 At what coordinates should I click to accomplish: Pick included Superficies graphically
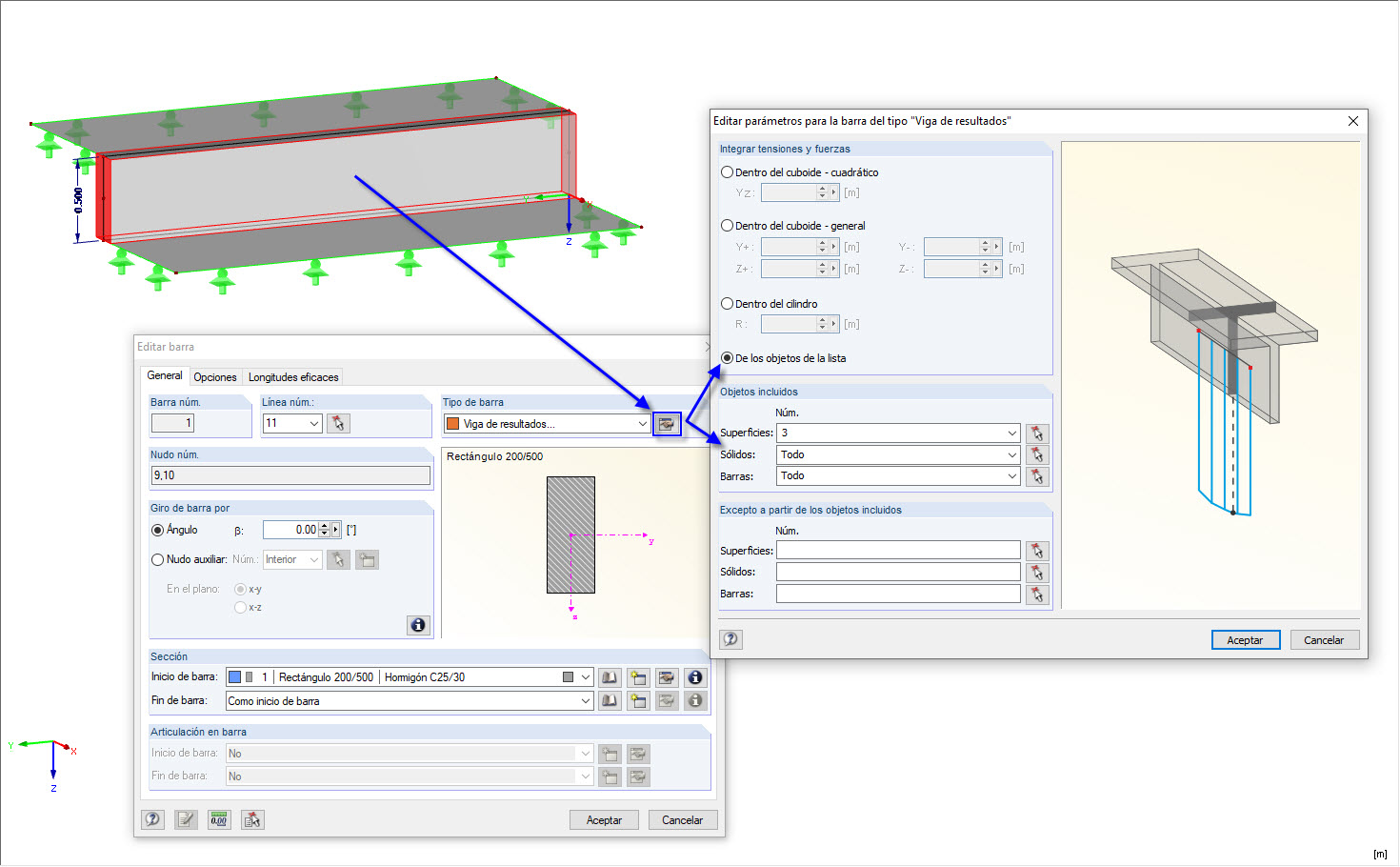pos(1037,433)
